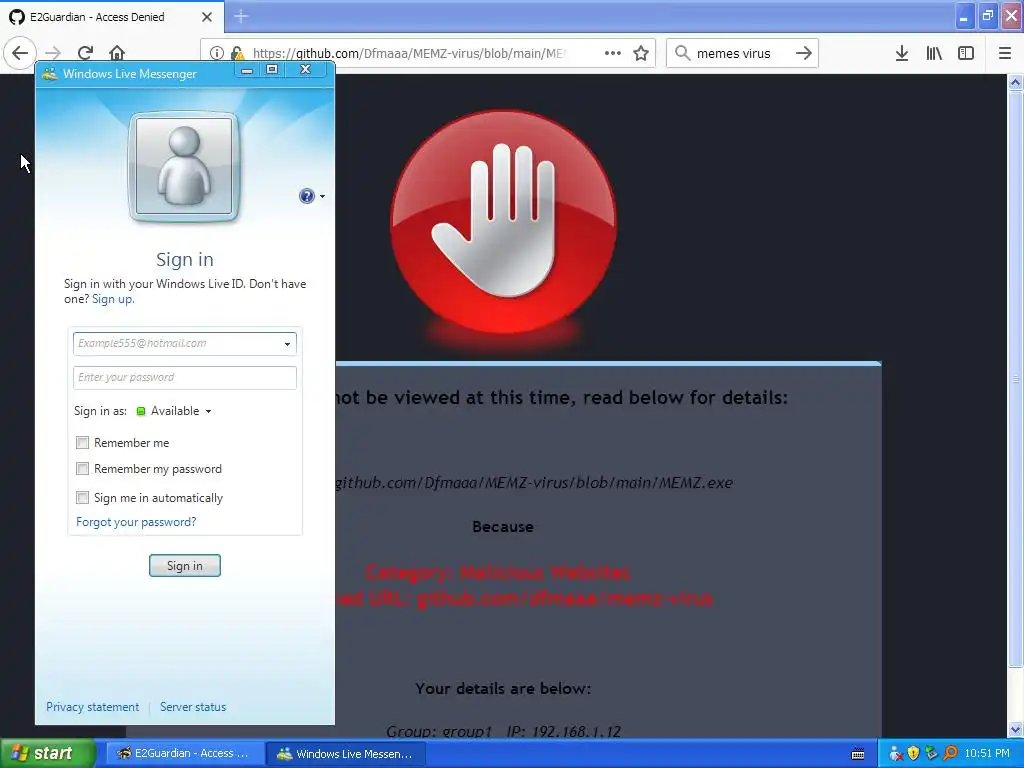This screenshot has width=1024, height=768.
Task: Click the Category: Malicious Websites text
Action: click(498, 573)
